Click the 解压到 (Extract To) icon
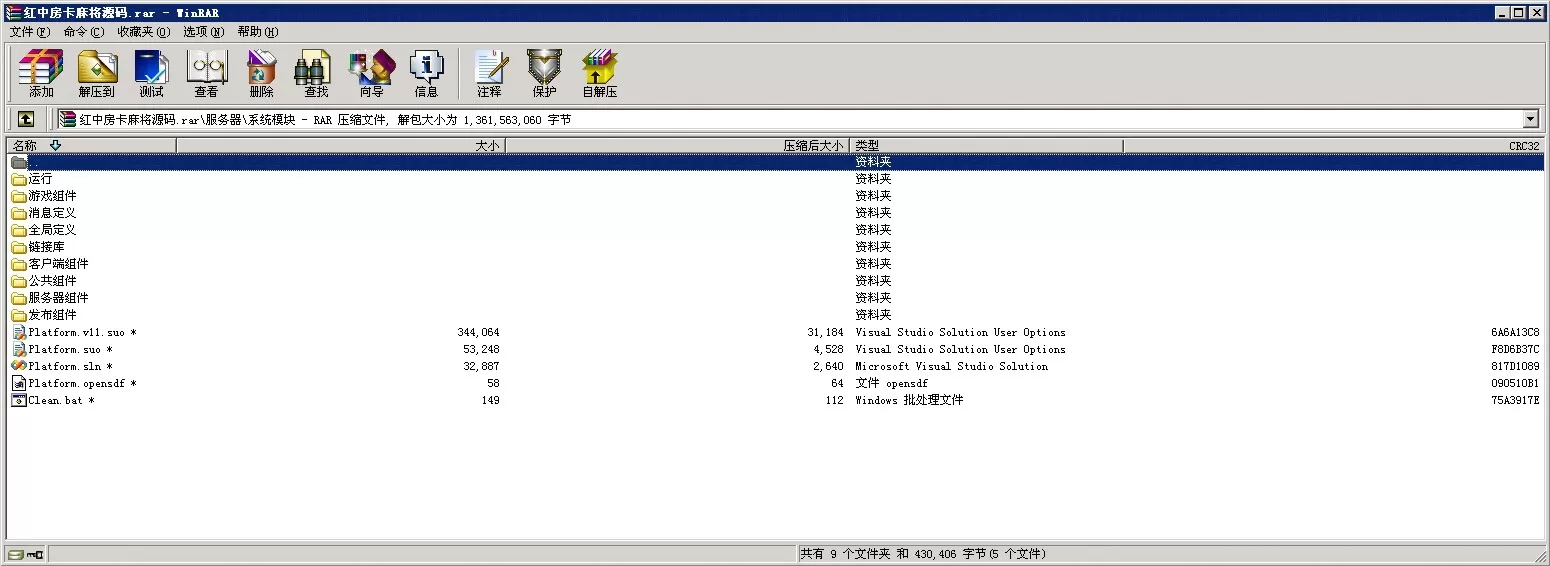 tap(97, 74)
